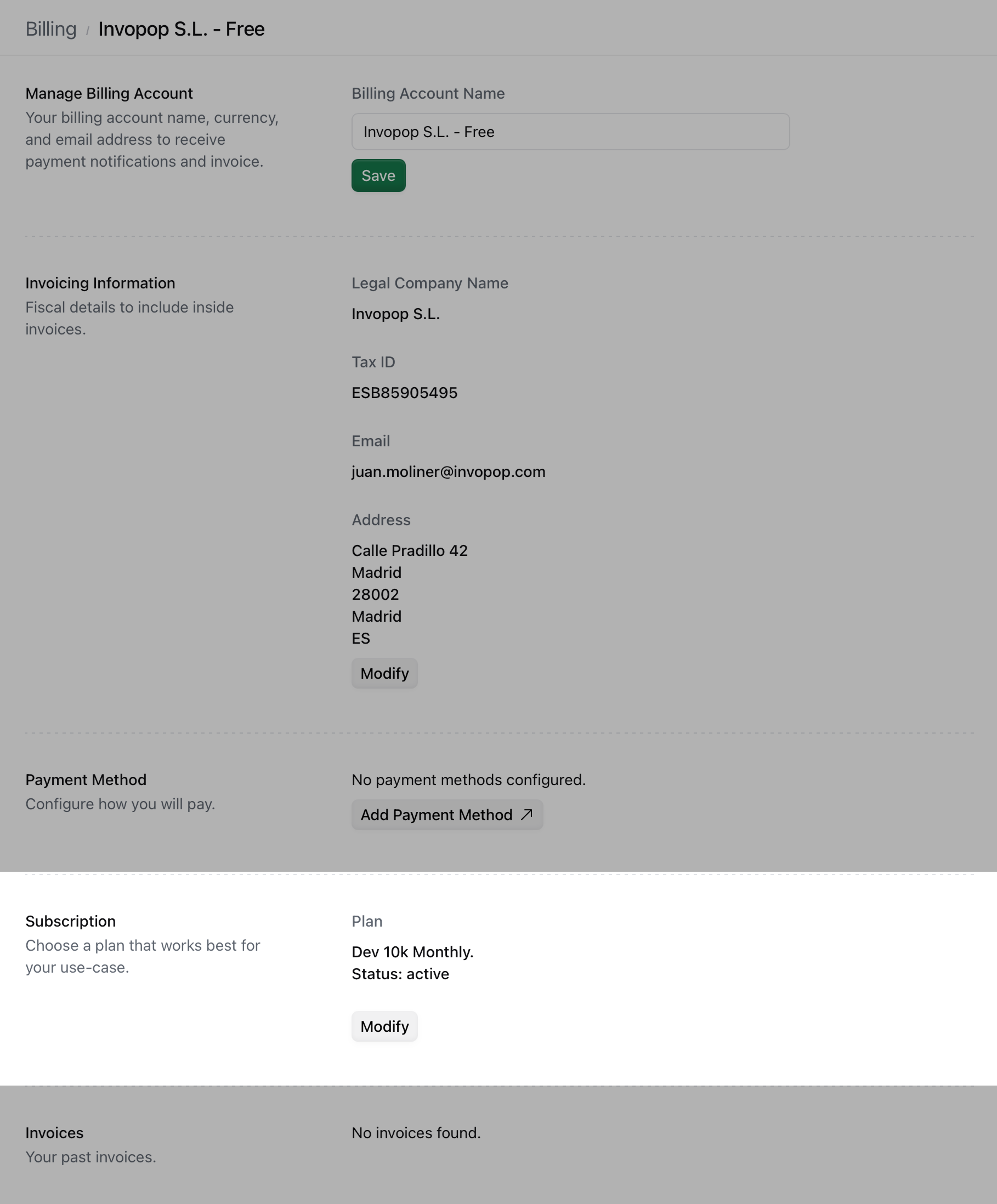Click the Your past invoices description
Screen dimensions: 997x1204
(90, 1157)
